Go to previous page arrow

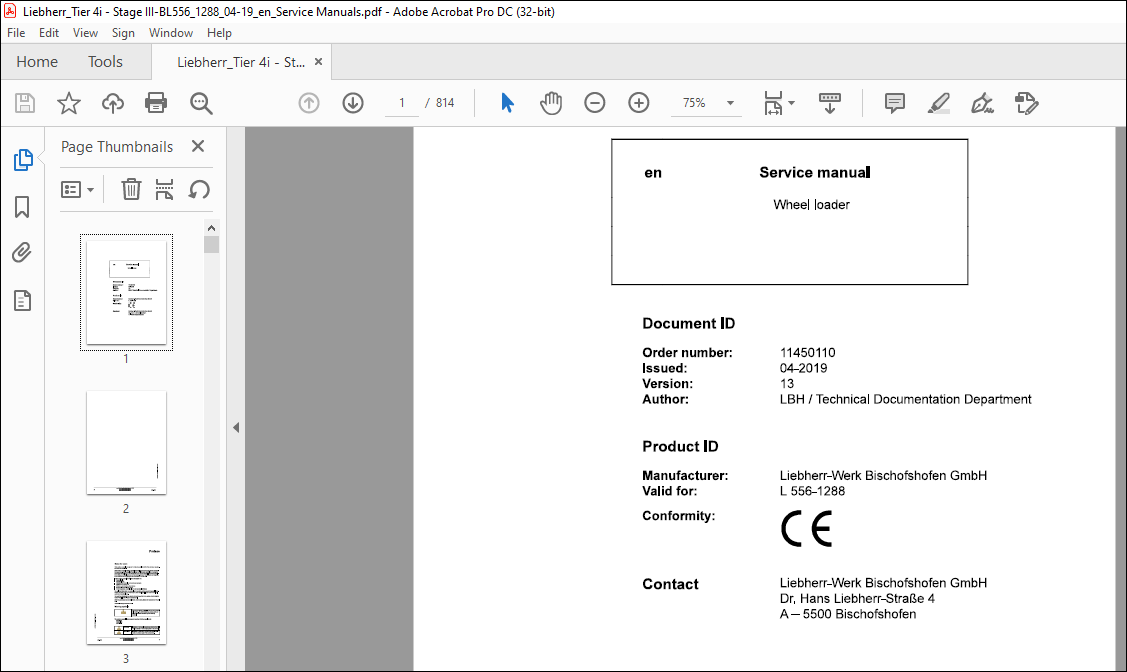click(x=309, y=103)
